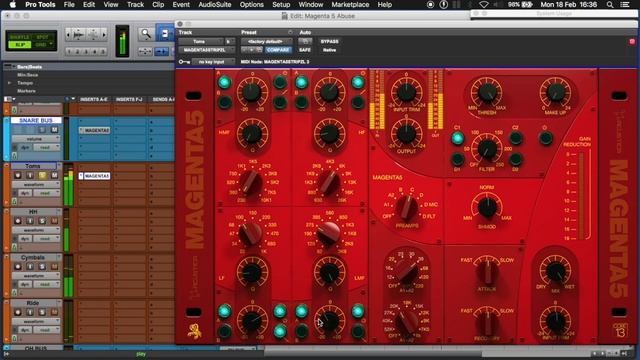Click the SAFE automation button
640x360 pixels.
click(x=305, y=50)
